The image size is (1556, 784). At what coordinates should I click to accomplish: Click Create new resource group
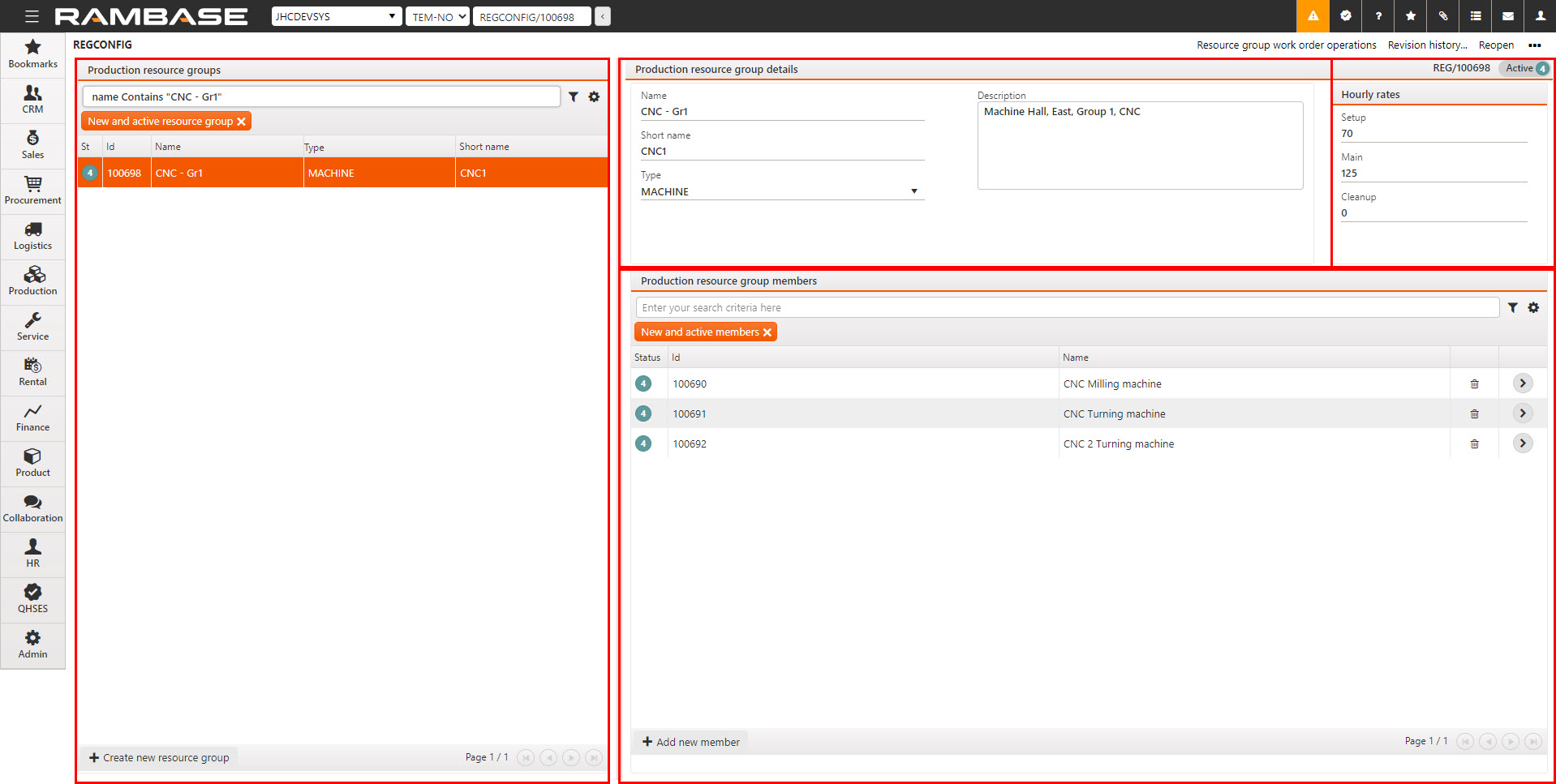159,757
